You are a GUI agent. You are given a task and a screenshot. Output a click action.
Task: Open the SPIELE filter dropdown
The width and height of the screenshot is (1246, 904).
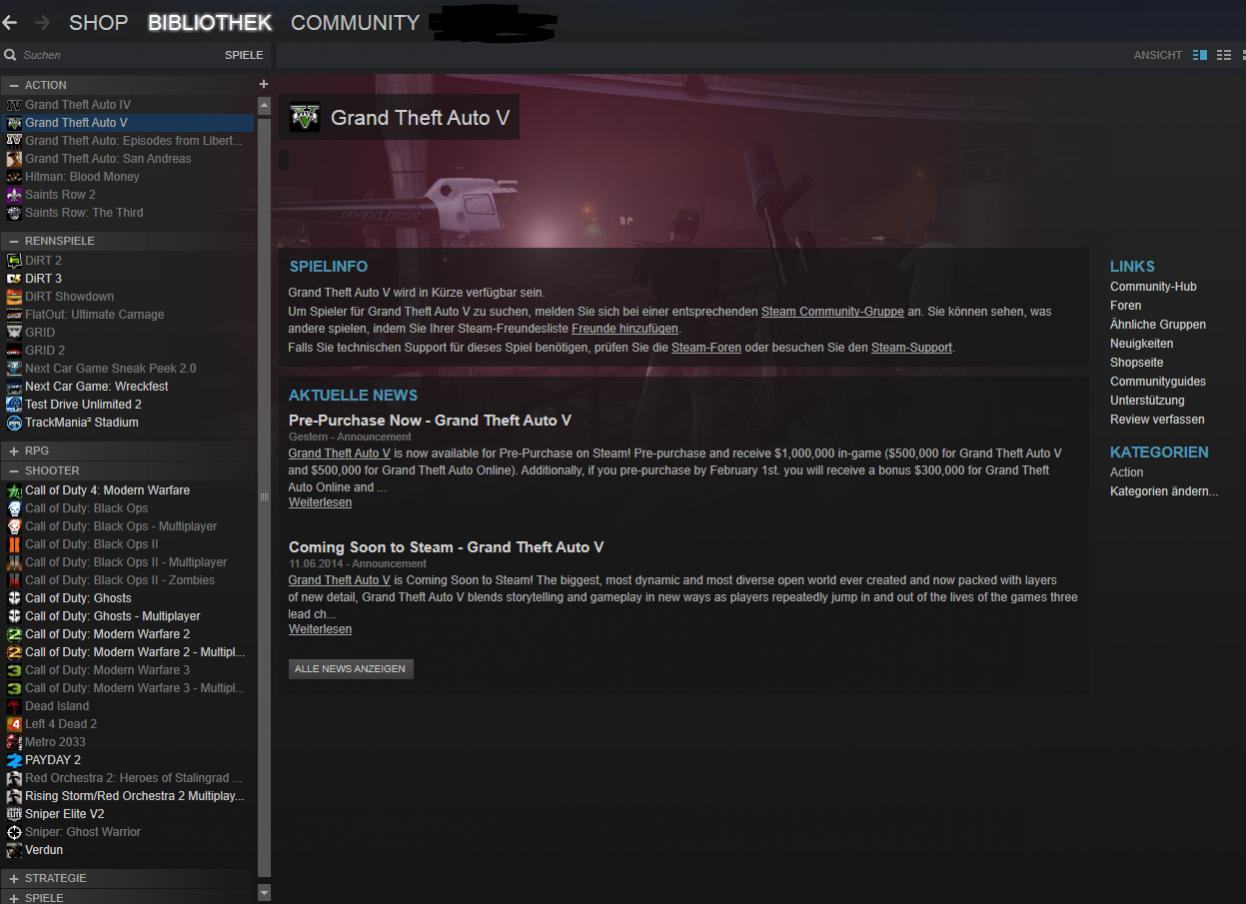(244, 55)
